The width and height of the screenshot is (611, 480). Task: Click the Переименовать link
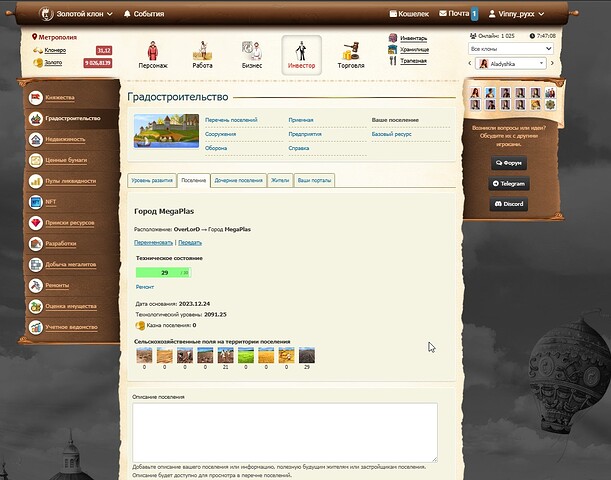pos(153,242)
